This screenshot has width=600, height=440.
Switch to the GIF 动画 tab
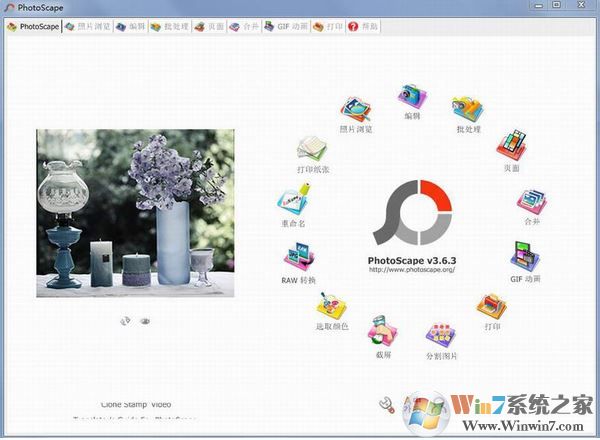(286, 26)
